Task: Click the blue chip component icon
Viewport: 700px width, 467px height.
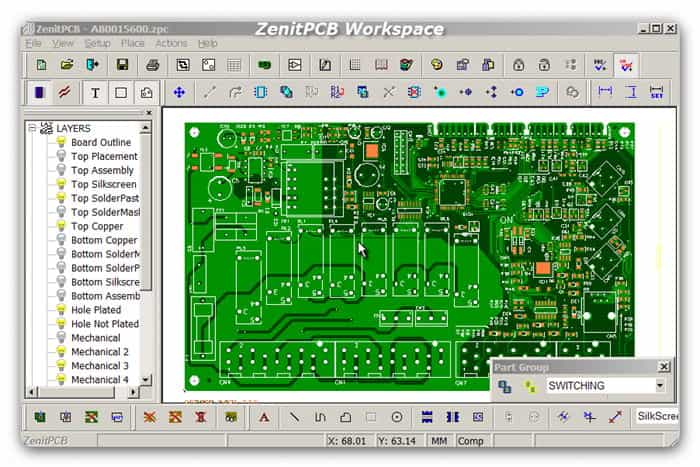Action: click(x=260, y=92)
